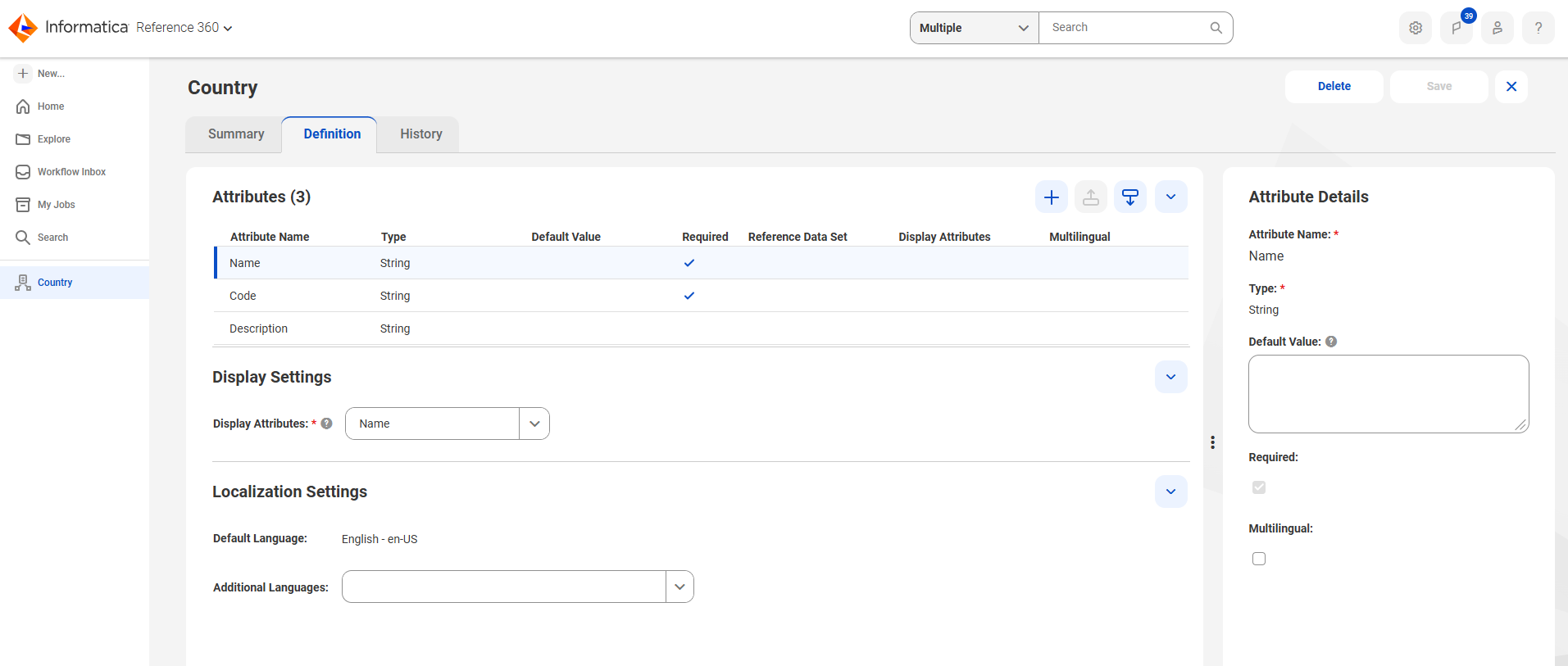Viewport: 1568px width, 666px height.
Task: Select Country item in sidebar
Action: tap(75, 283)
